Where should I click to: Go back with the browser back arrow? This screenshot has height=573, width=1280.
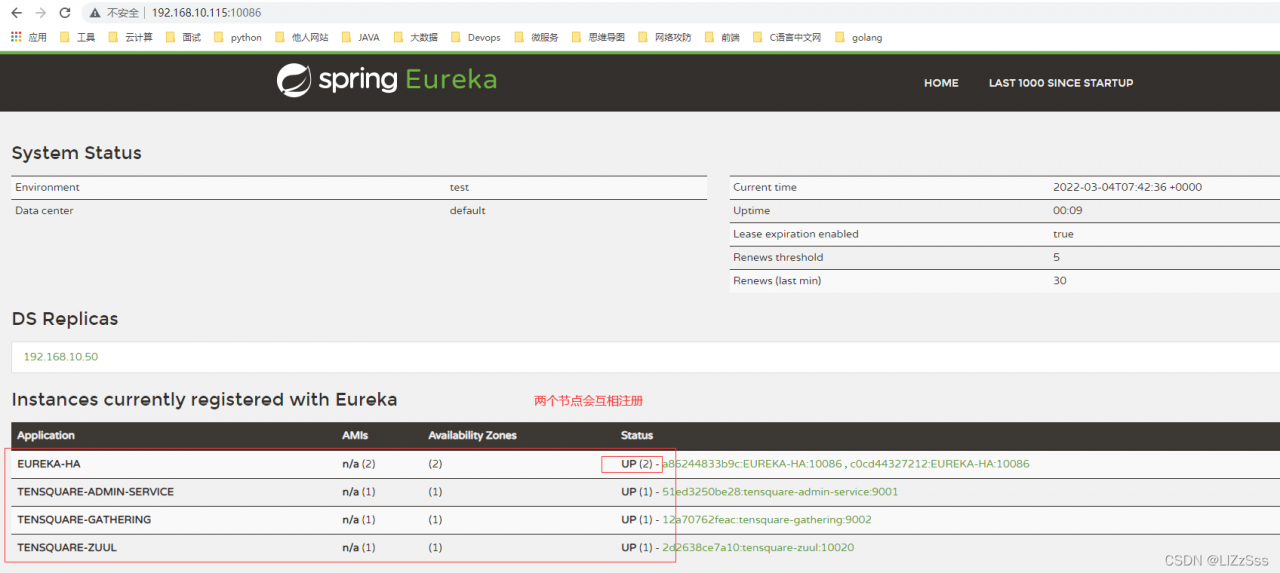(x=16, y=13)
